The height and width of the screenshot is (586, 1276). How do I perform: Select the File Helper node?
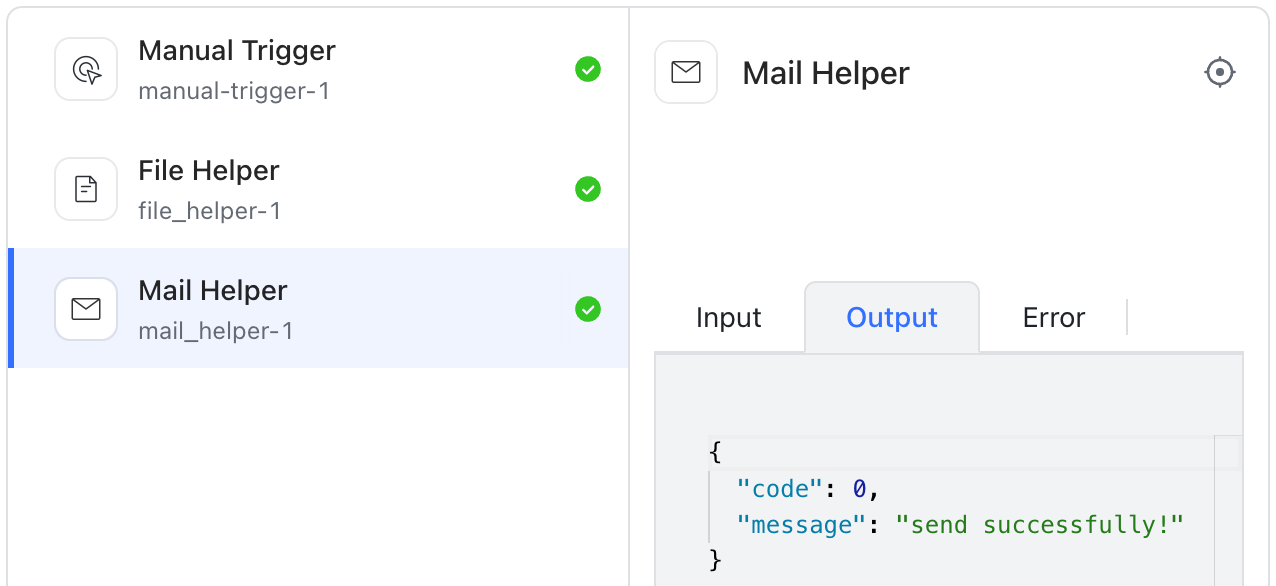tap(300, 189)
